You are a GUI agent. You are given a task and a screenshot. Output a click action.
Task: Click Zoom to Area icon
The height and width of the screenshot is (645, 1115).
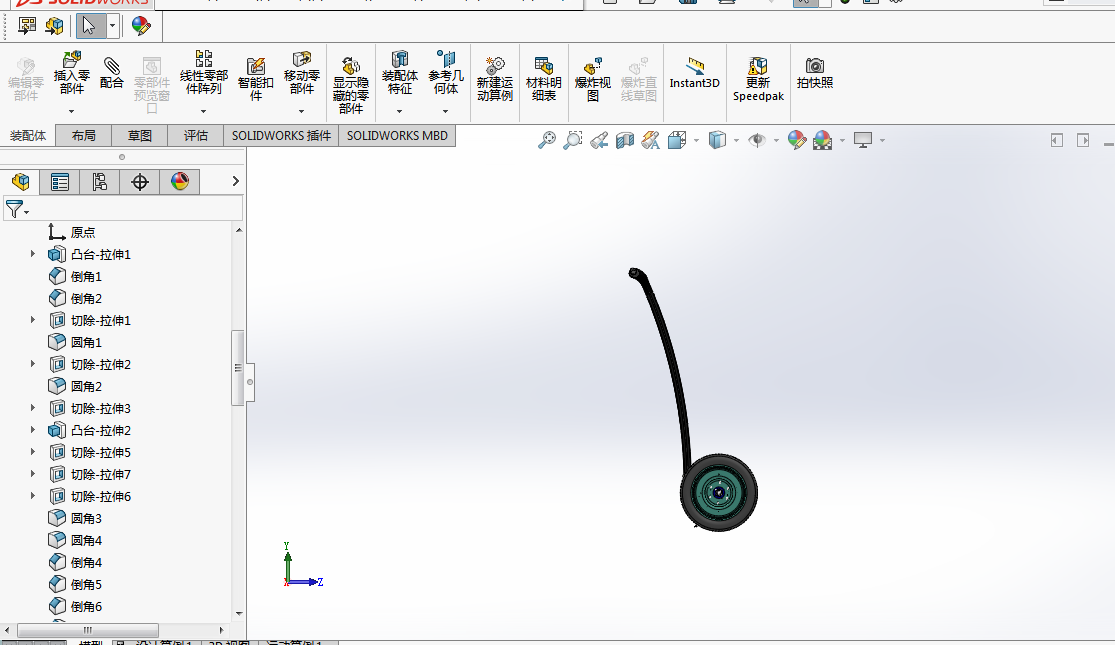(x=572, y=140)
